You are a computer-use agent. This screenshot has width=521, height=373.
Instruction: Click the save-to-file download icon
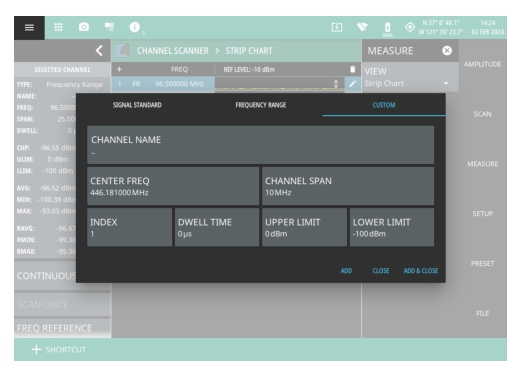click(337, 27)
